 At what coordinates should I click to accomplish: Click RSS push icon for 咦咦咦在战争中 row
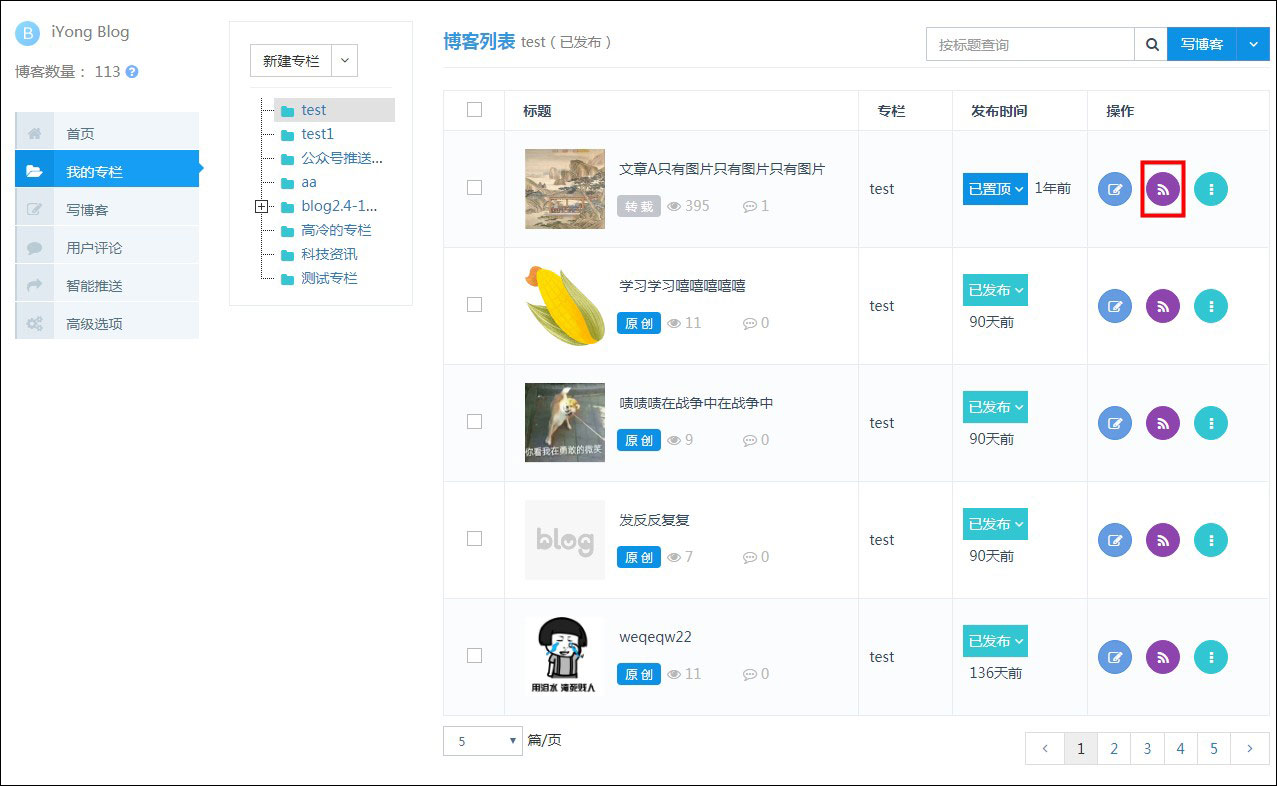point(1163,423)
